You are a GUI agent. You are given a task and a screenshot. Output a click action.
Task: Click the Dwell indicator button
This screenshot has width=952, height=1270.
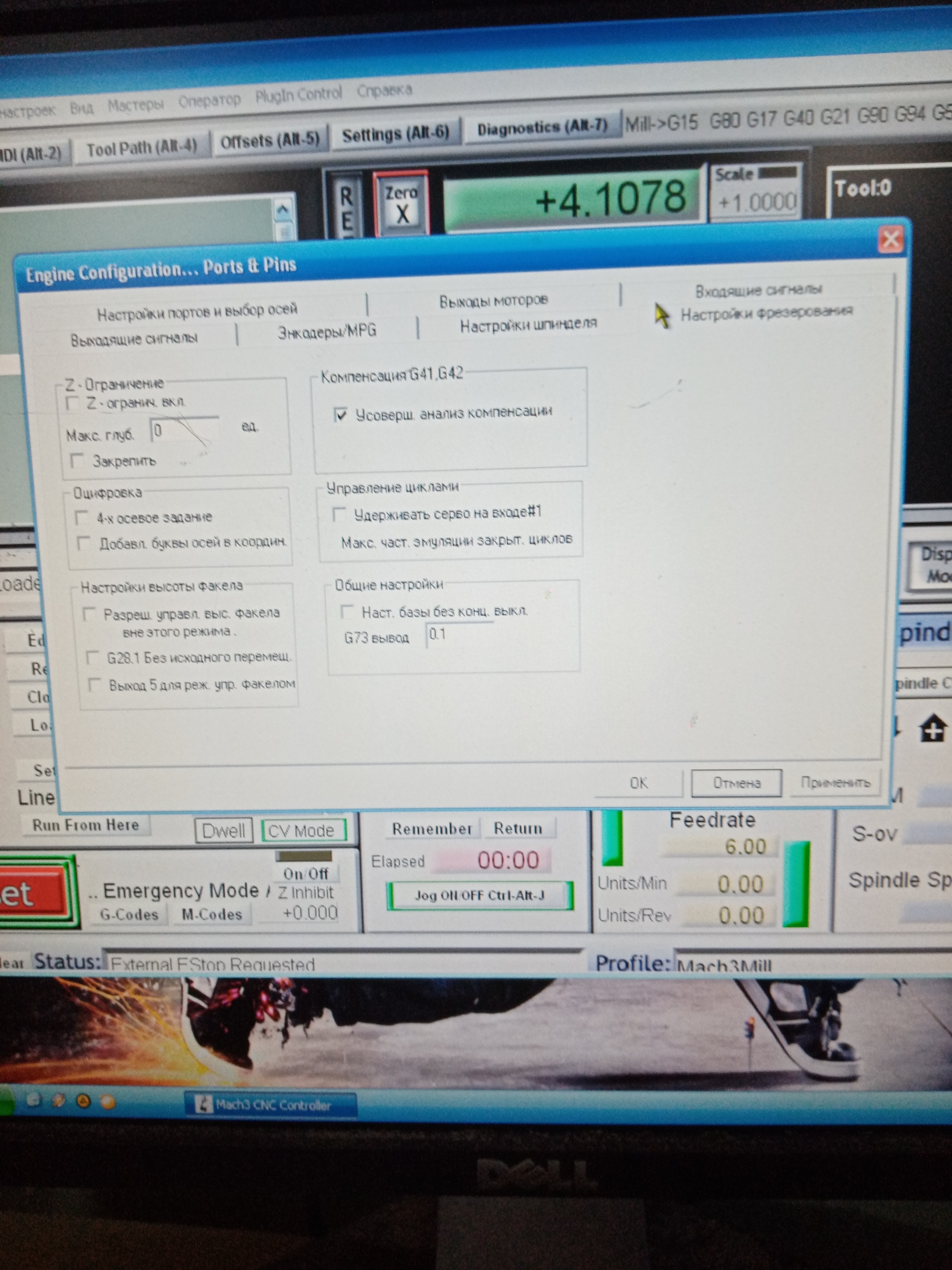pyautogui.click(x=224, y=831)
